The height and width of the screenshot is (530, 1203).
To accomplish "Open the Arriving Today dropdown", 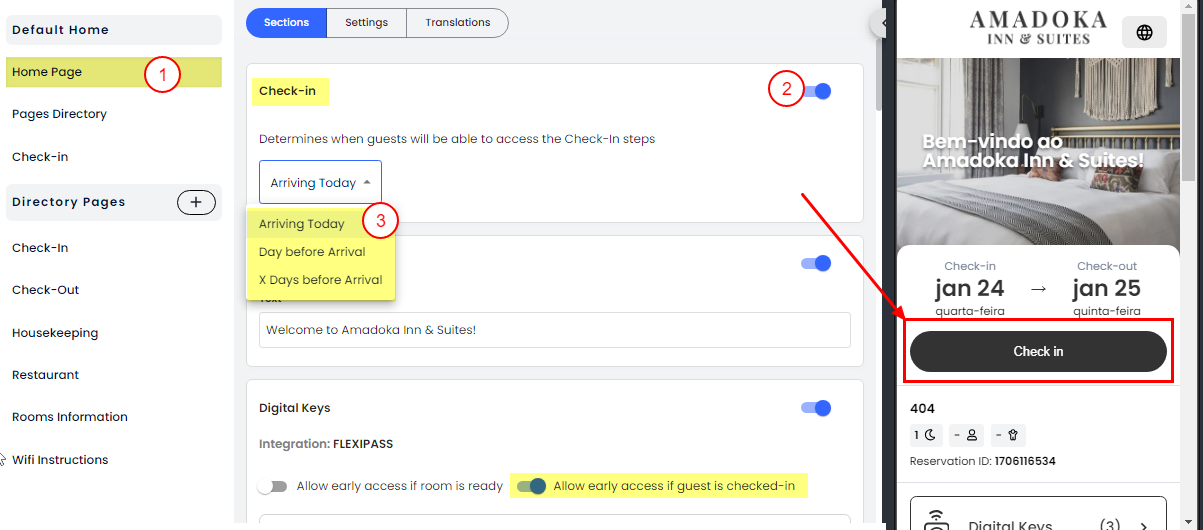I will pyautogui.click(x=320, y=183).
